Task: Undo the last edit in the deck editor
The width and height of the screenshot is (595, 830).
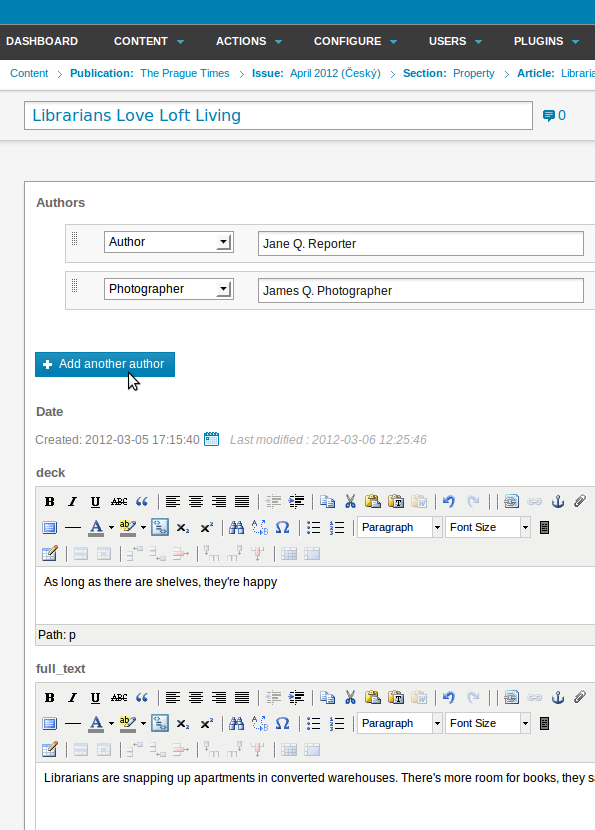Action: (449, 501)
